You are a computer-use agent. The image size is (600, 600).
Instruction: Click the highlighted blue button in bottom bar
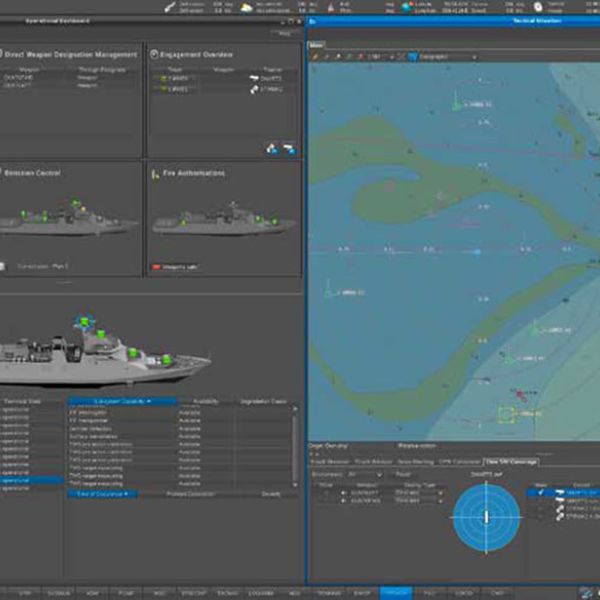396,593
